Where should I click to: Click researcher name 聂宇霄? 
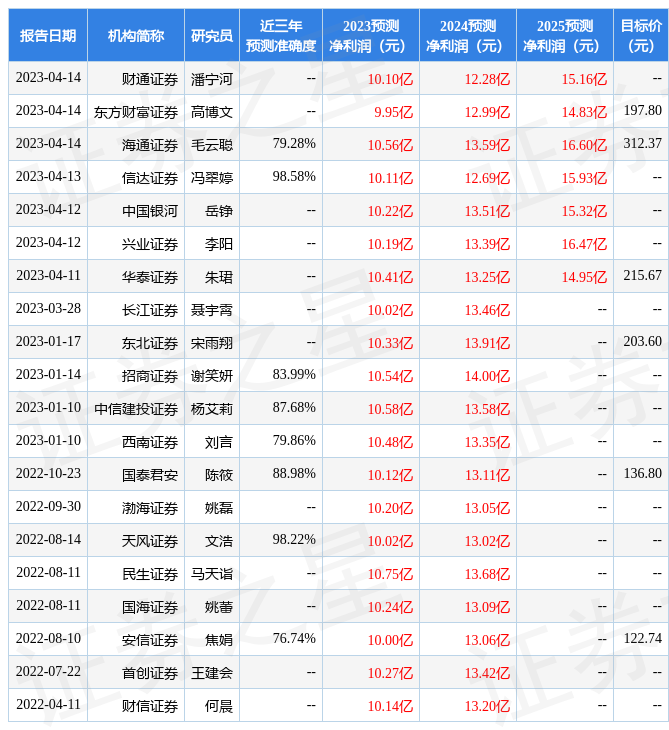coord(212,310)
